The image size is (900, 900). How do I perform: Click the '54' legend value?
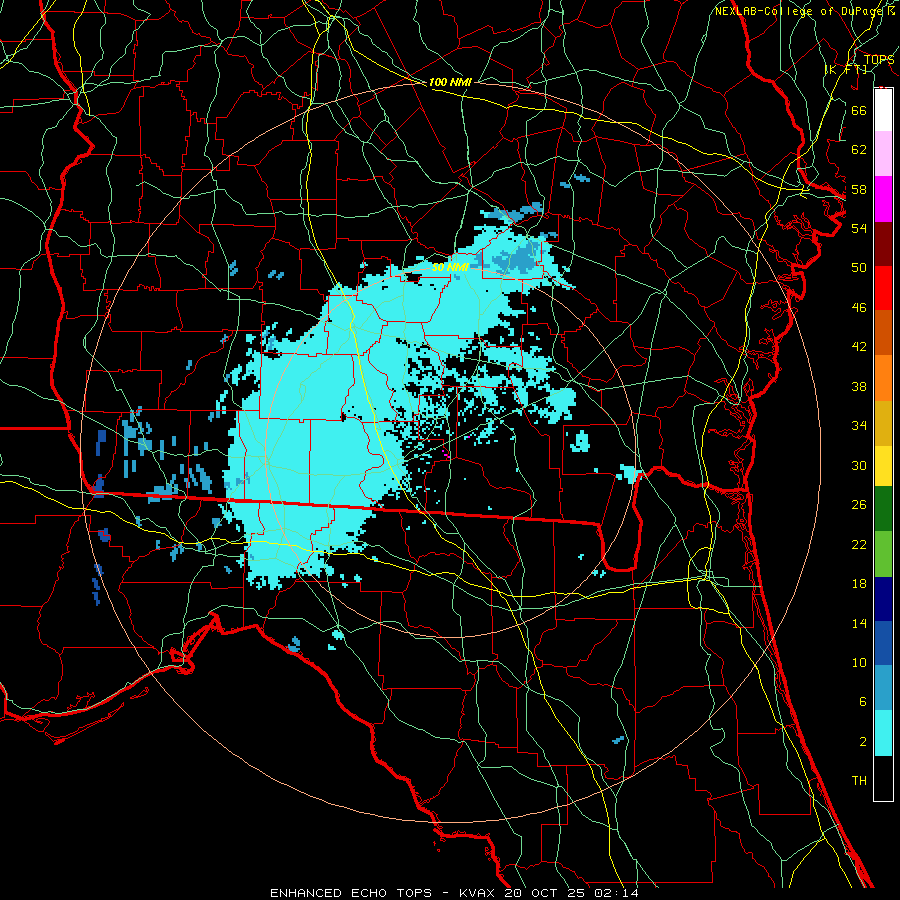pos(859,228)
